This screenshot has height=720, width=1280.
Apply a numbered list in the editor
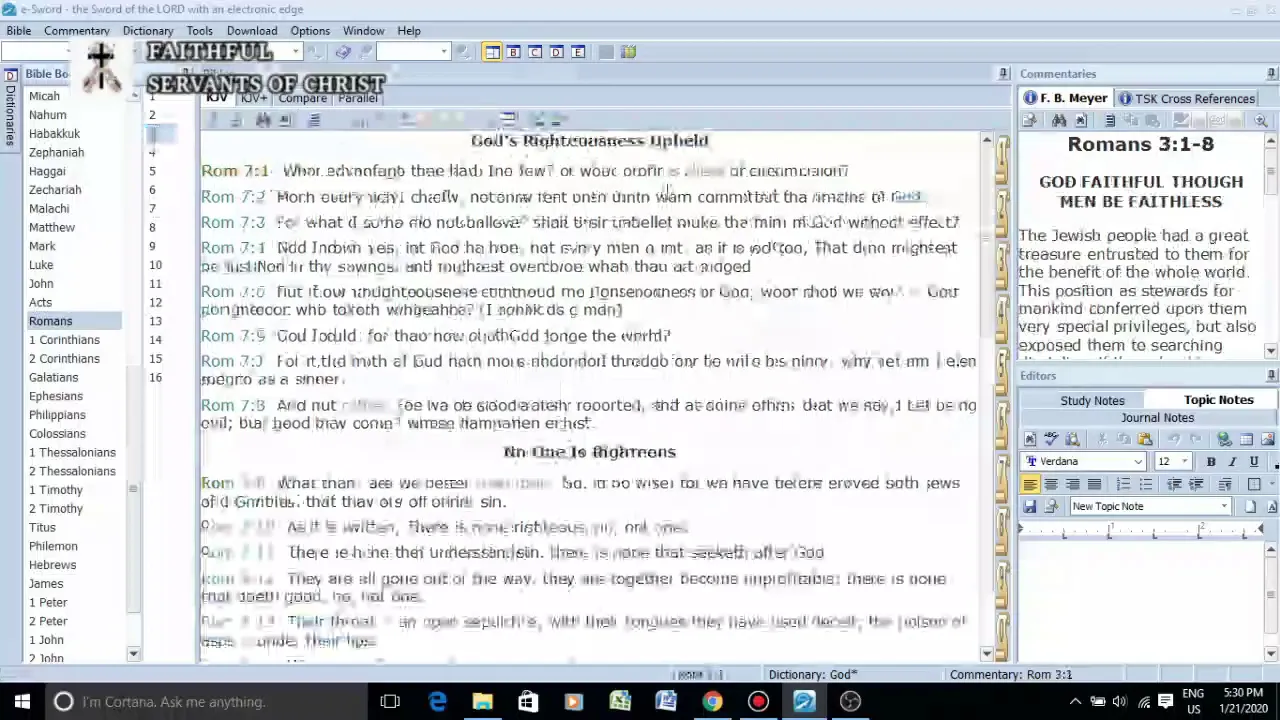pyautogui.click(x=1124, y=484)
